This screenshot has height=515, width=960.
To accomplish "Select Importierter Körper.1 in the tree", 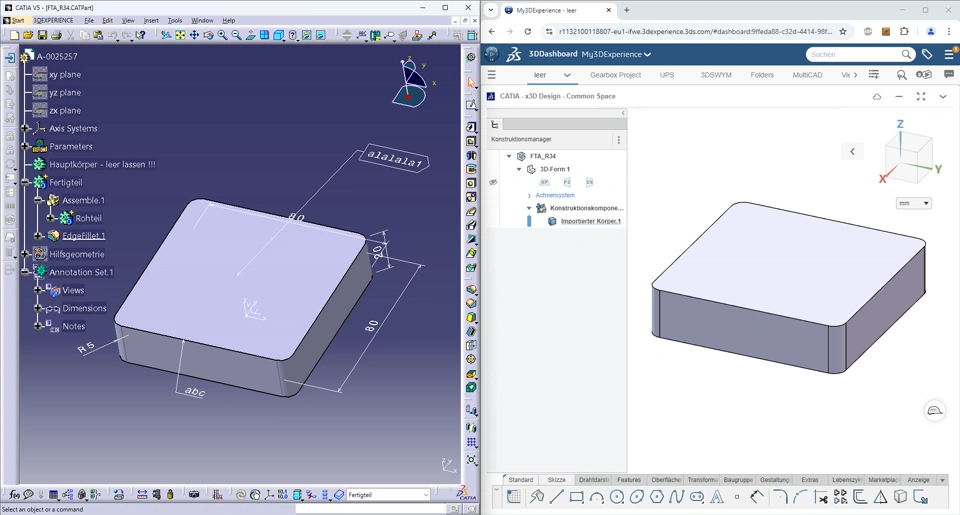I will point(590,221).
